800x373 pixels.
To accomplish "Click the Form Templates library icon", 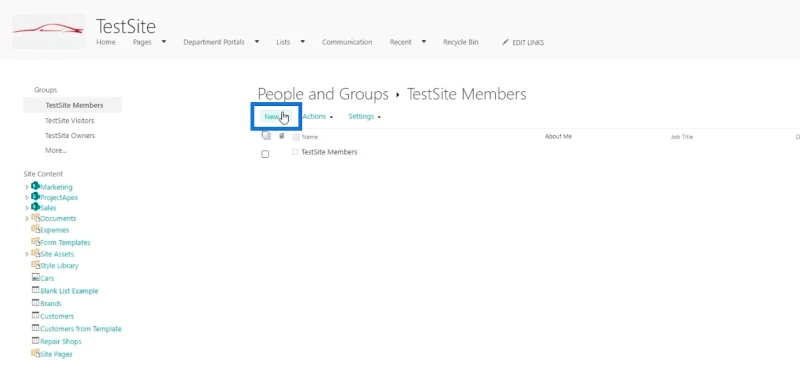I will 36,242.
